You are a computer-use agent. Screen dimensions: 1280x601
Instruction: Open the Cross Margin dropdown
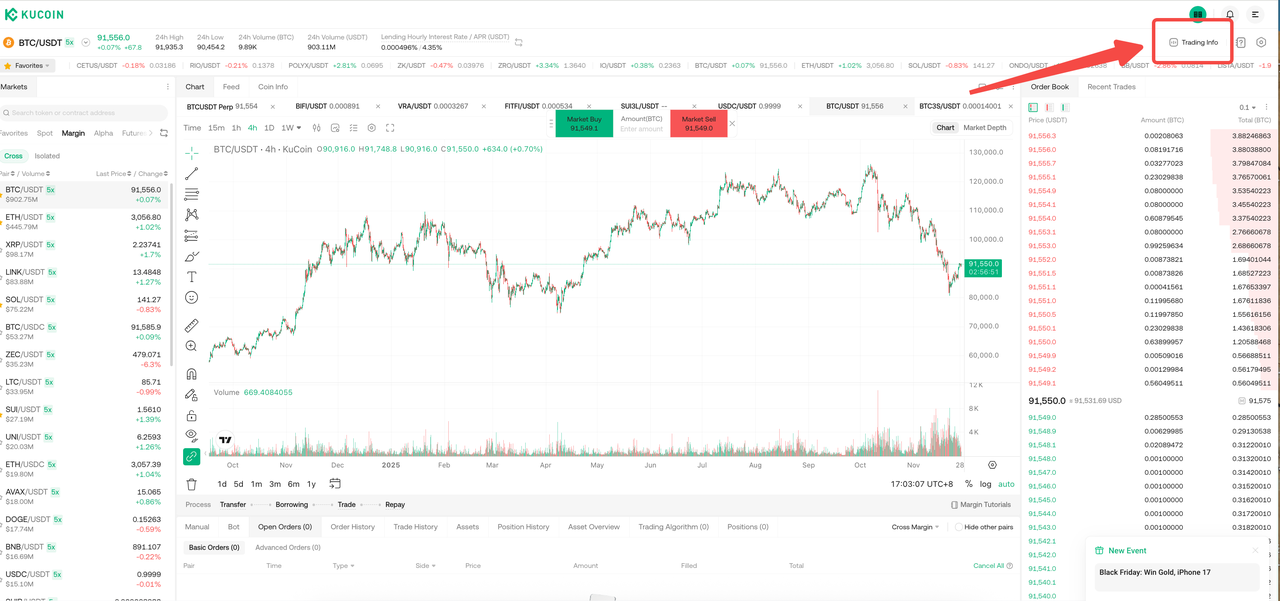pyautogui.click(x=915, y=527)
